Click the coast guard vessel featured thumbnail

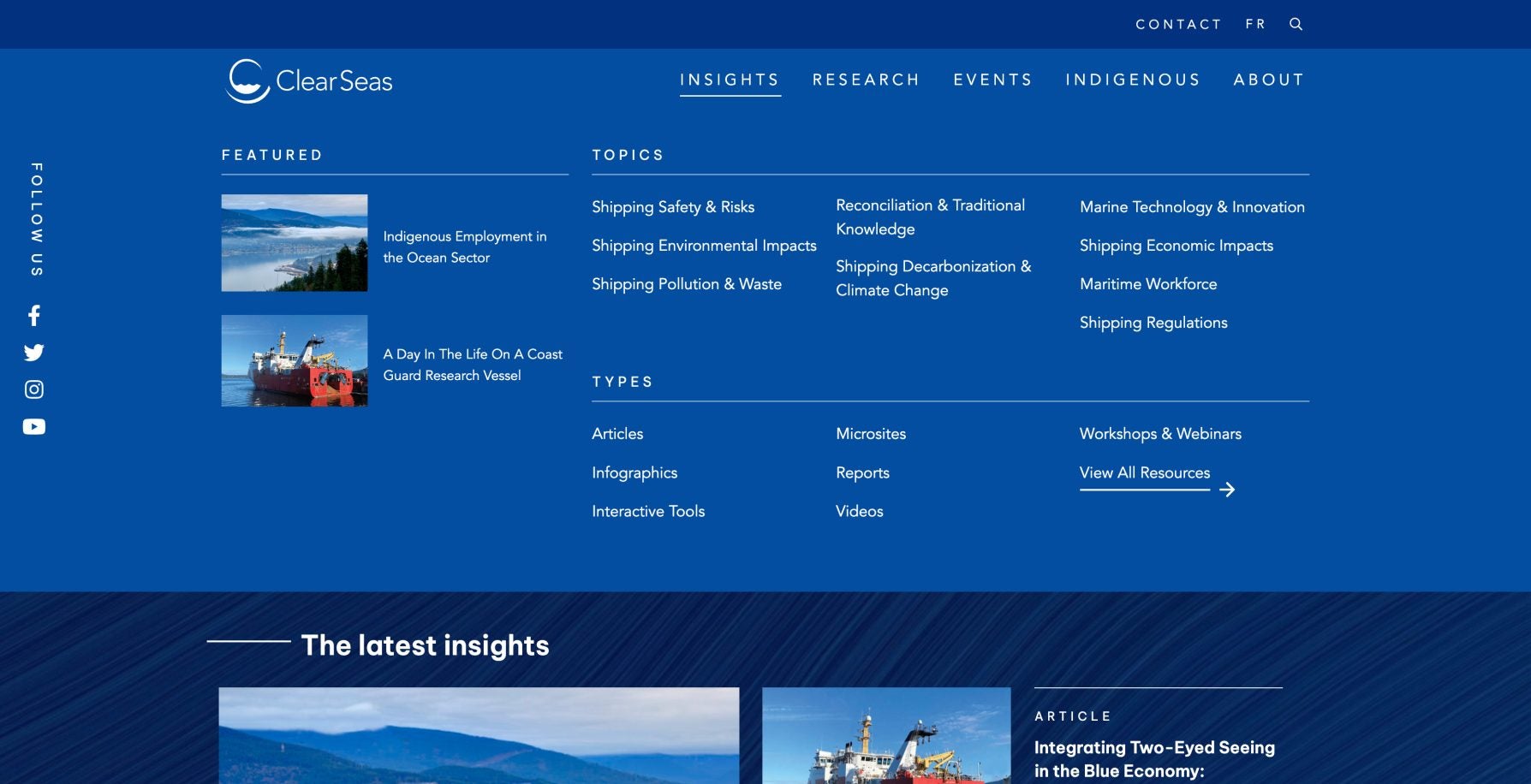[x=294, y=360]
